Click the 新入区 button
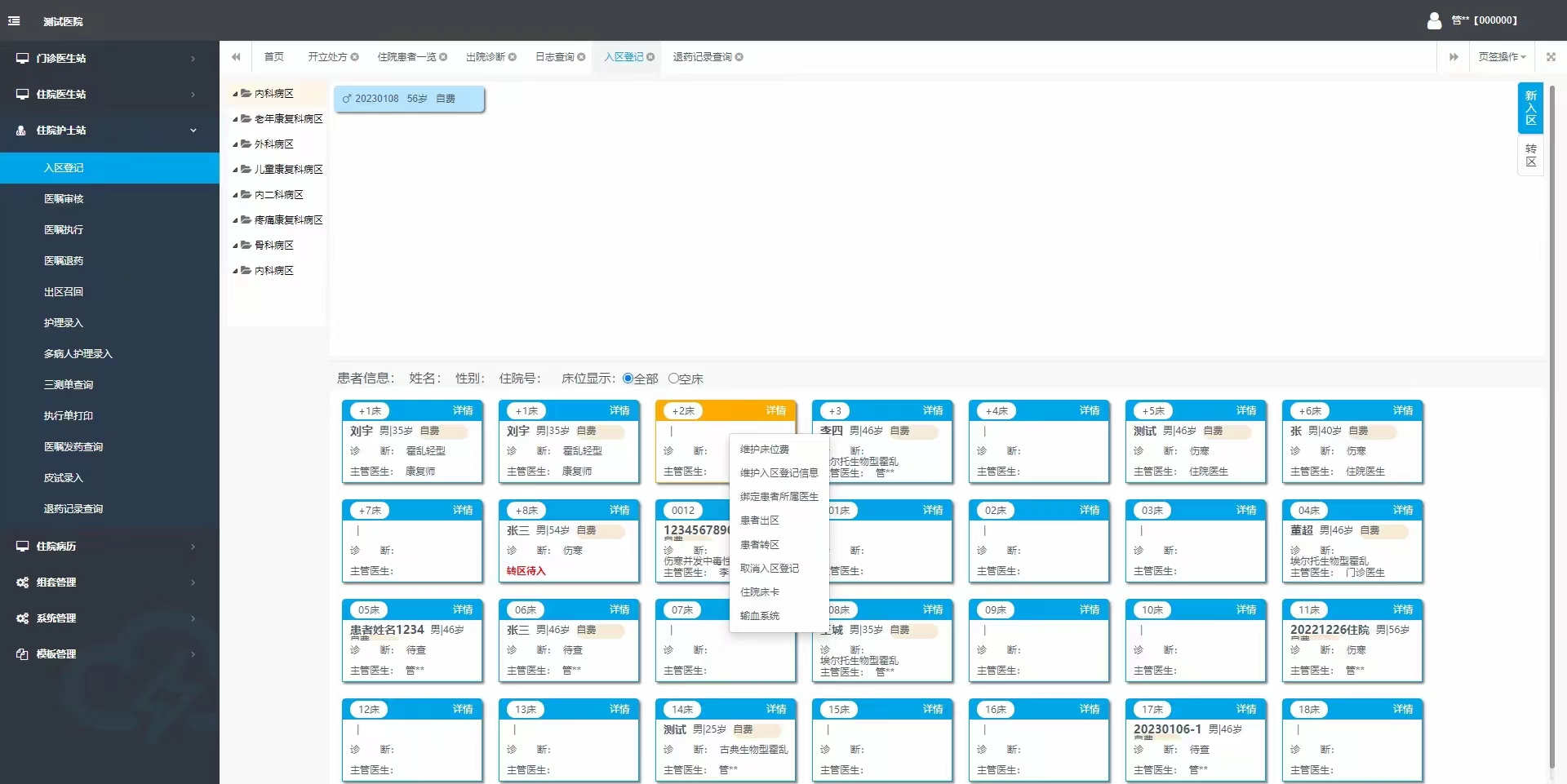Screen dimensions: 1567x784 point(1530,108)
